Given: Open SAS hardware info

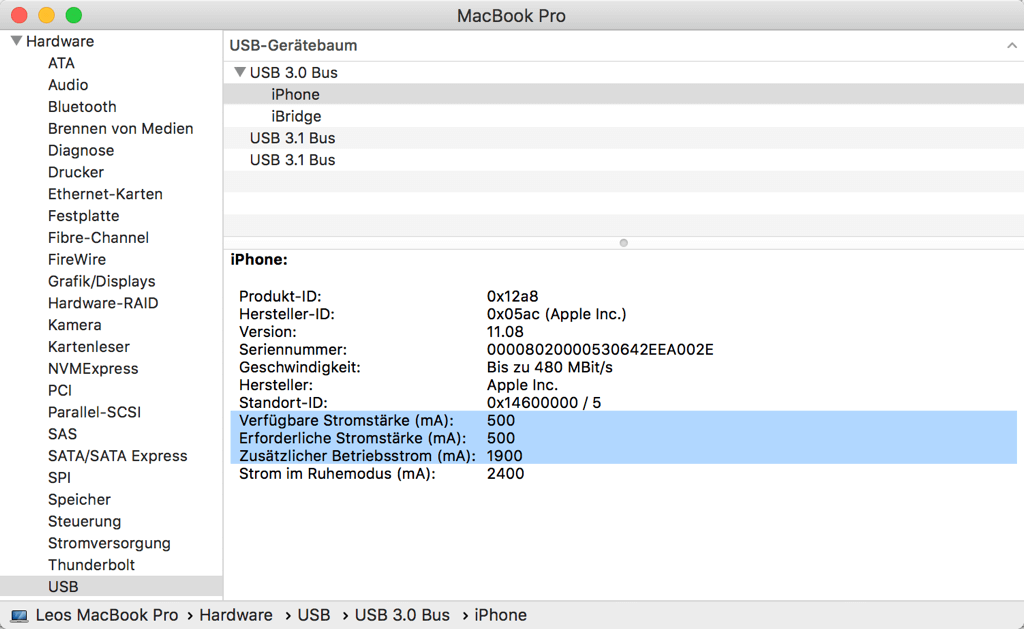Looking at the screenshot, I should pos(63,434).
